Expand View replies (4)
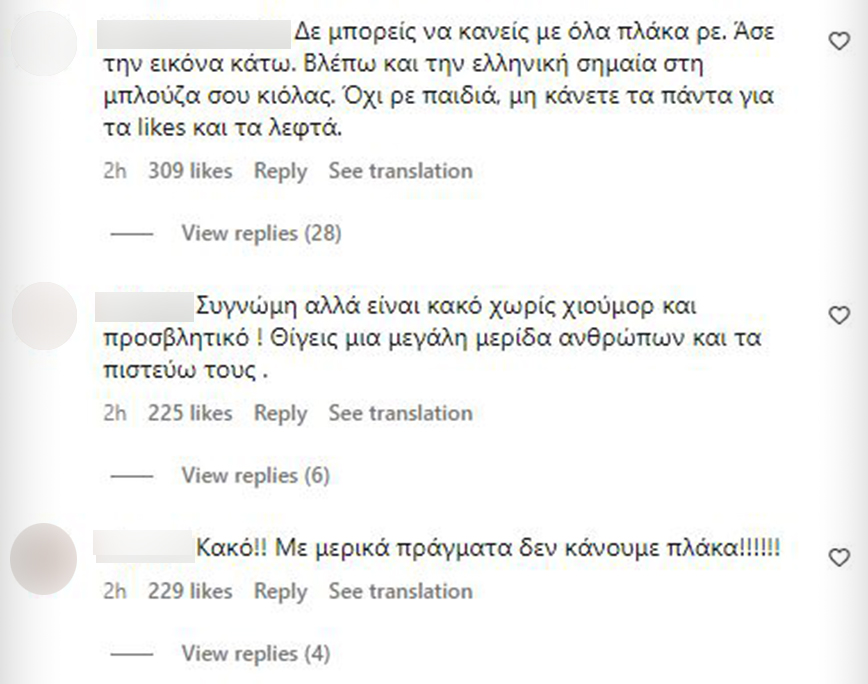The height and width of the screenshot is (684, 868). tap(255, 654)
